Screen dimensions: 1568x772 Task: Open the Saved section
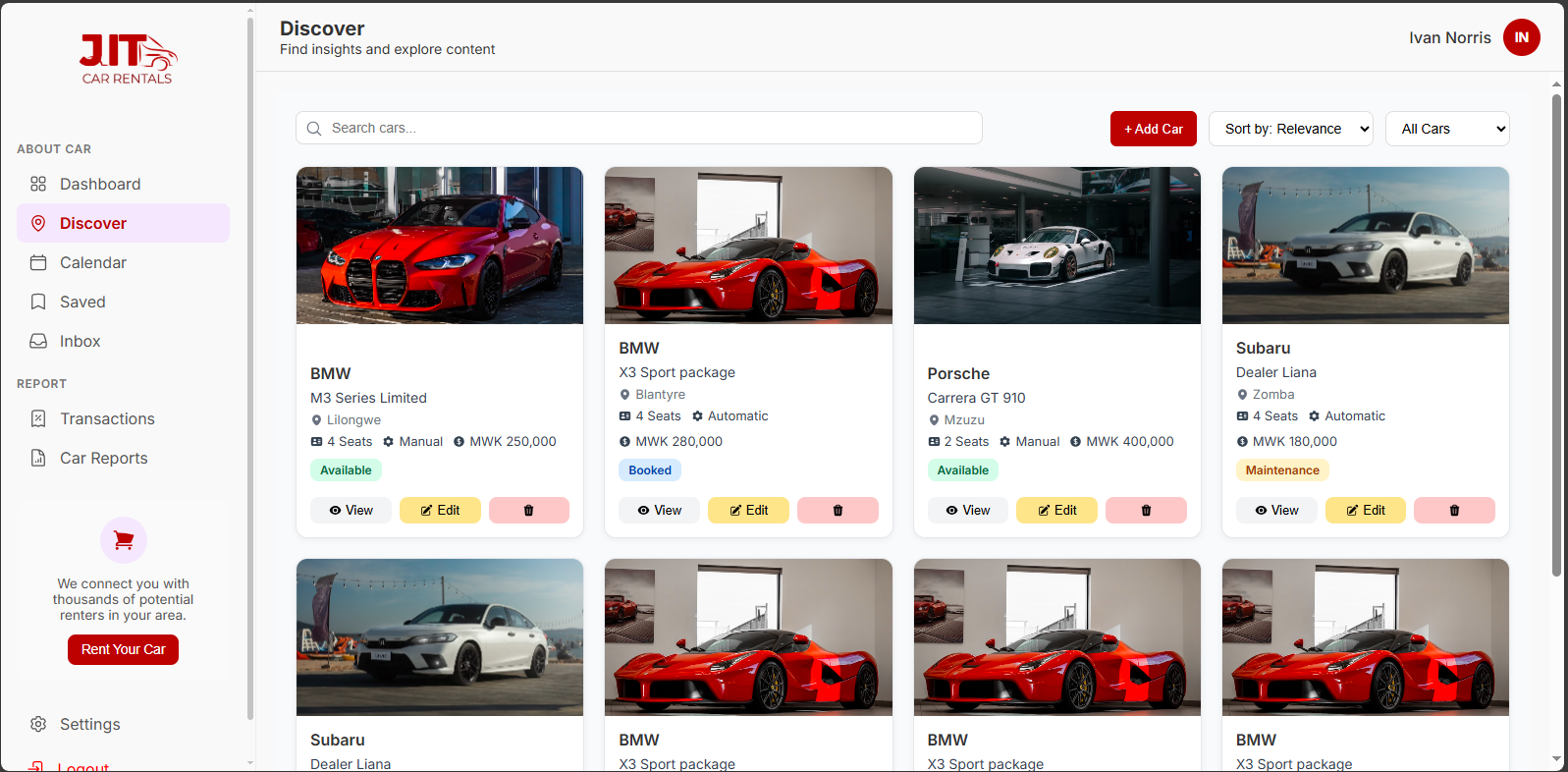[x=123, y=302]
